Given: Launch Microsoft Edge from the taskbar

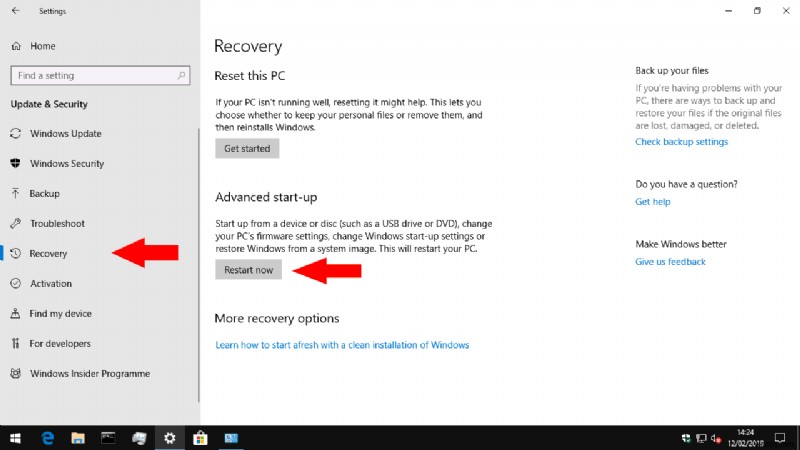Looking at the screenshot, I should pyautogui.click(x=47, y=438).
